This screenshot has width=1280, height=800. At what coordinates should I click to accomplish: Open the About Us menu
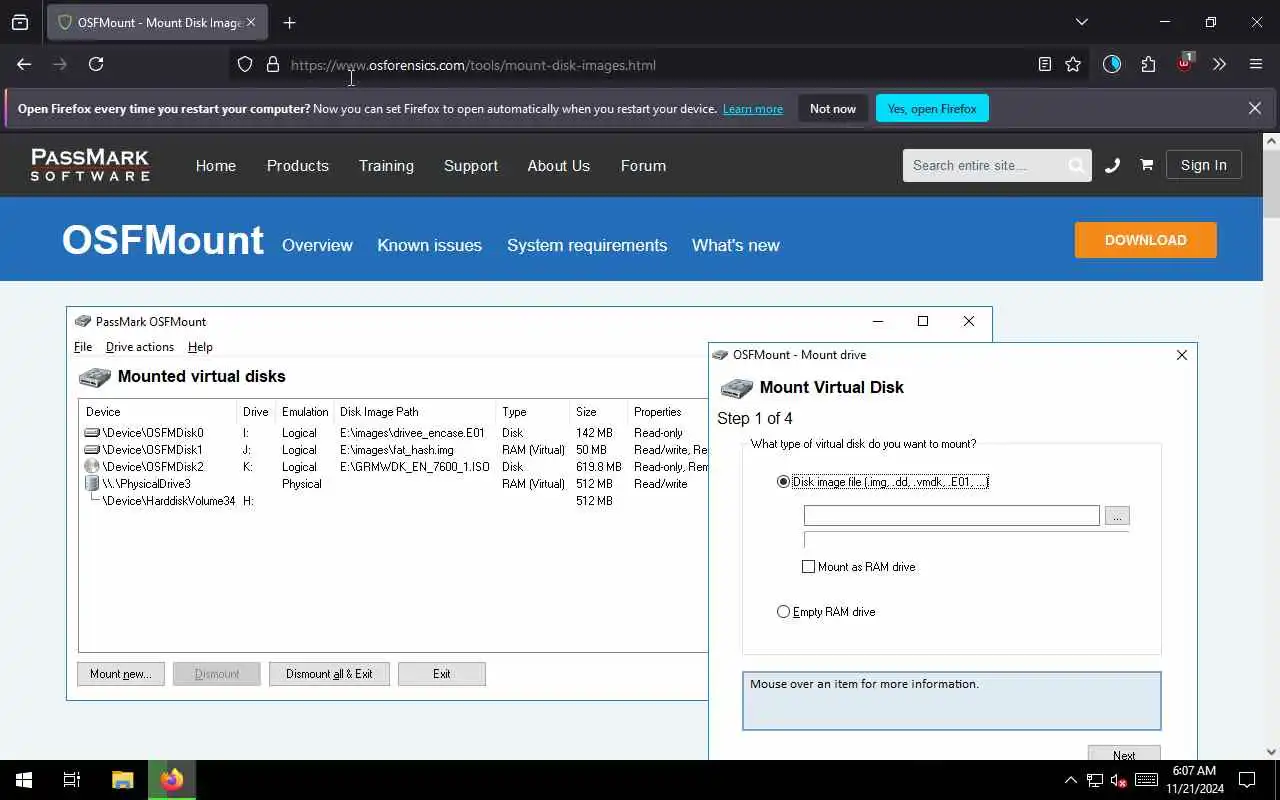559,166
